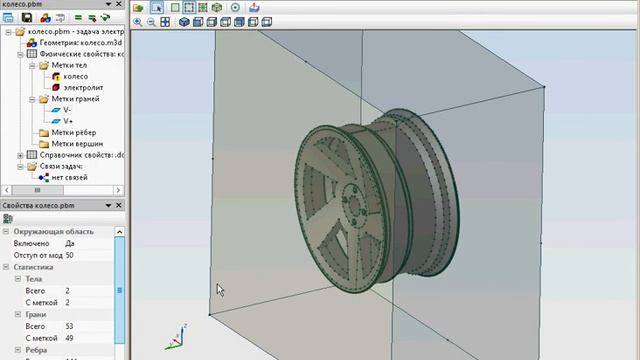The height and width of the screenshot is (360, 640).
Task: Zoom in with the magnifier plus icon
Action: point(138,22)
